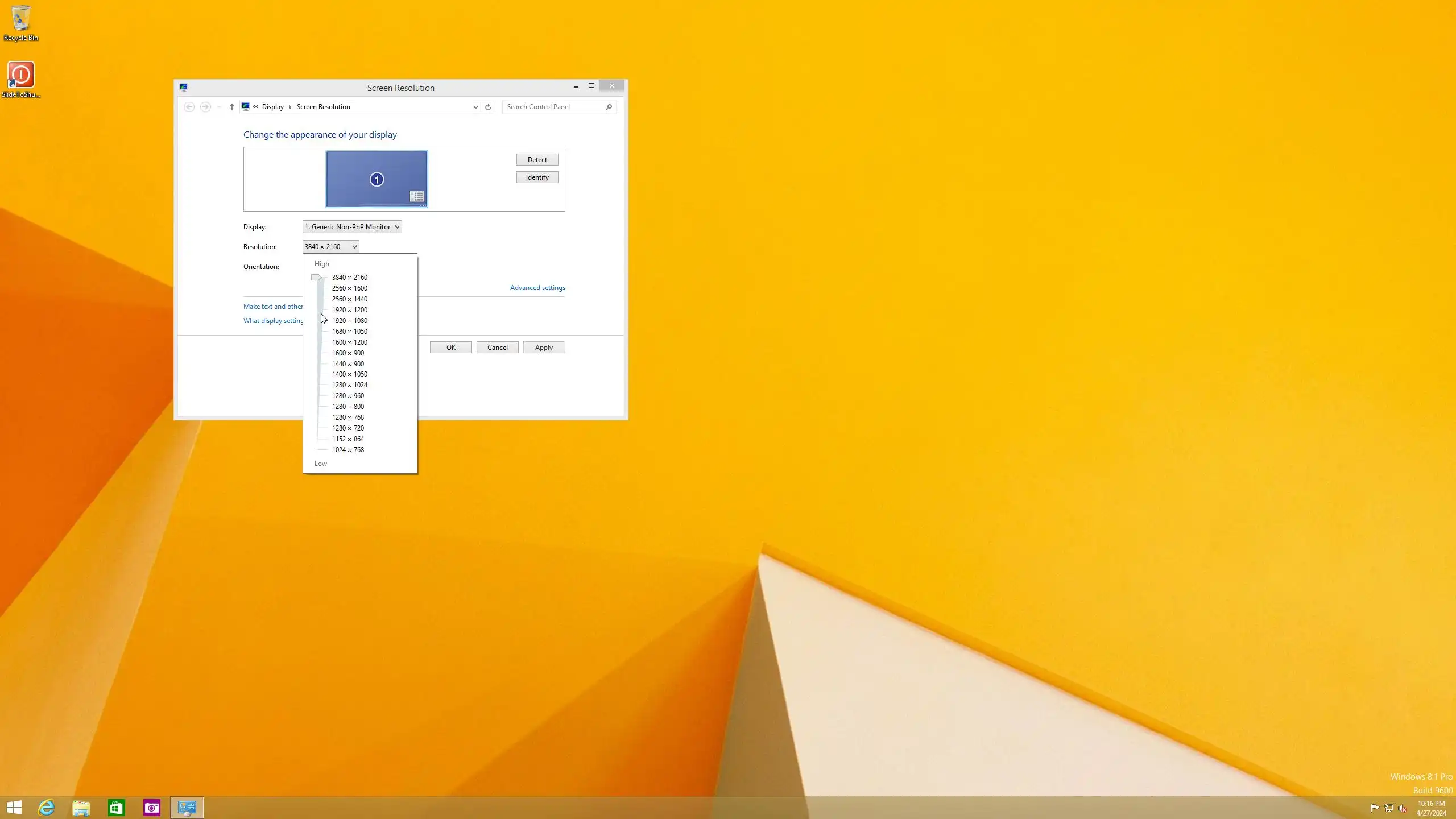Expand the Display monitor dropdown
1456x819 pixels.
click(352, 227)
